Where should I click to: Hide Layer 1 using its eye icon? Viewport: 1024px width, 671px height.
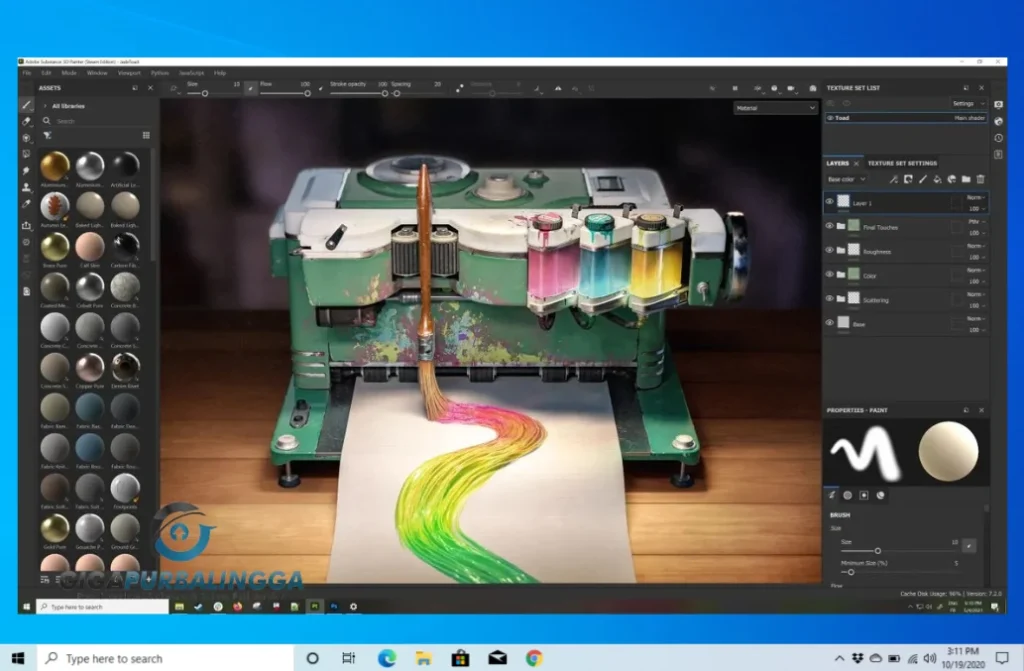829,201
